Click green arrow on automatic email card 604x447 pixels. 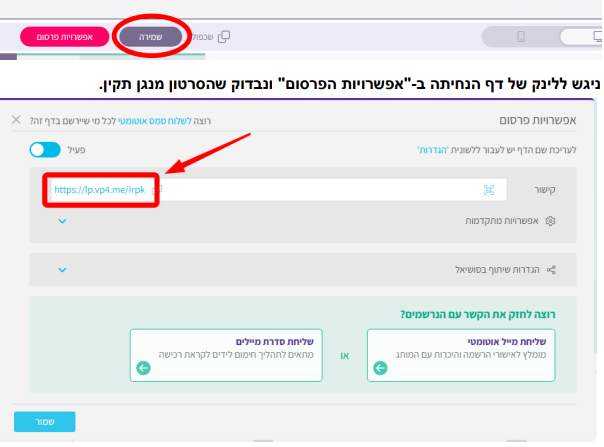[x=379, y=368]
